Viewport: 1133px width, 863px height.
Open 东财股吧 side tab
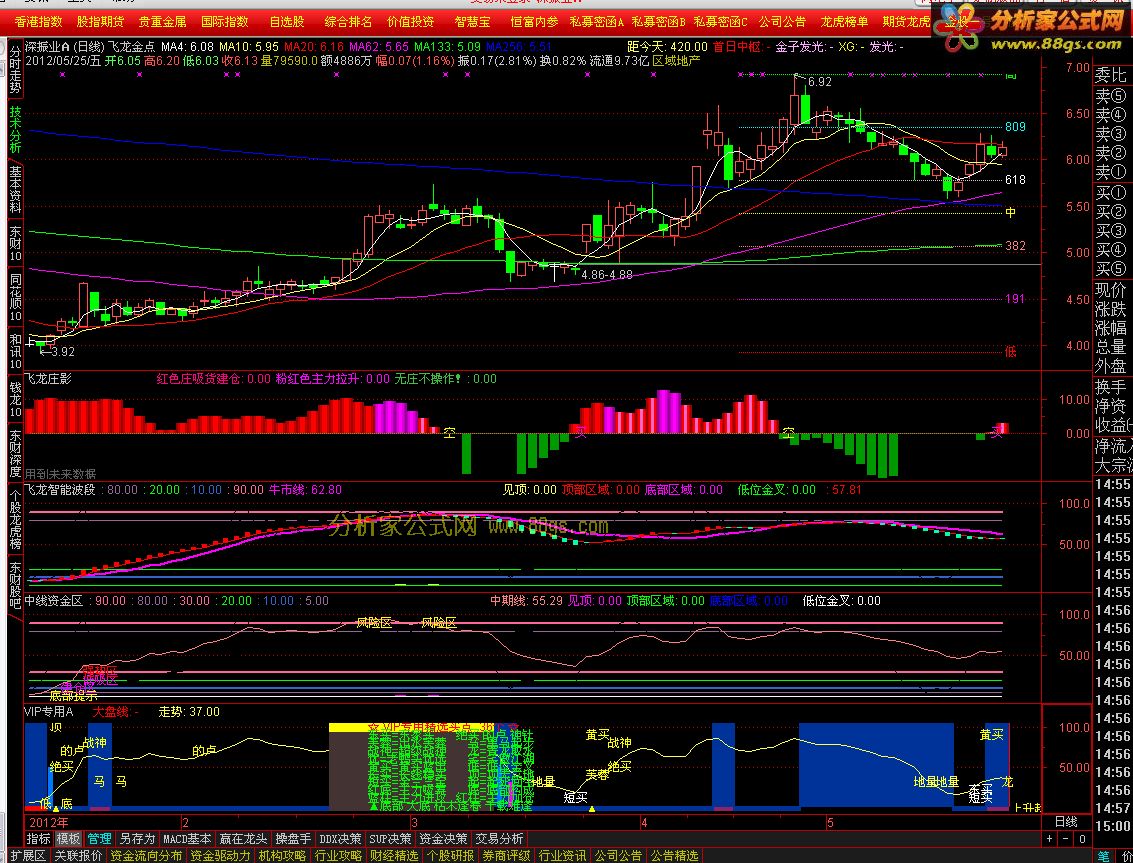pos(15,584)
